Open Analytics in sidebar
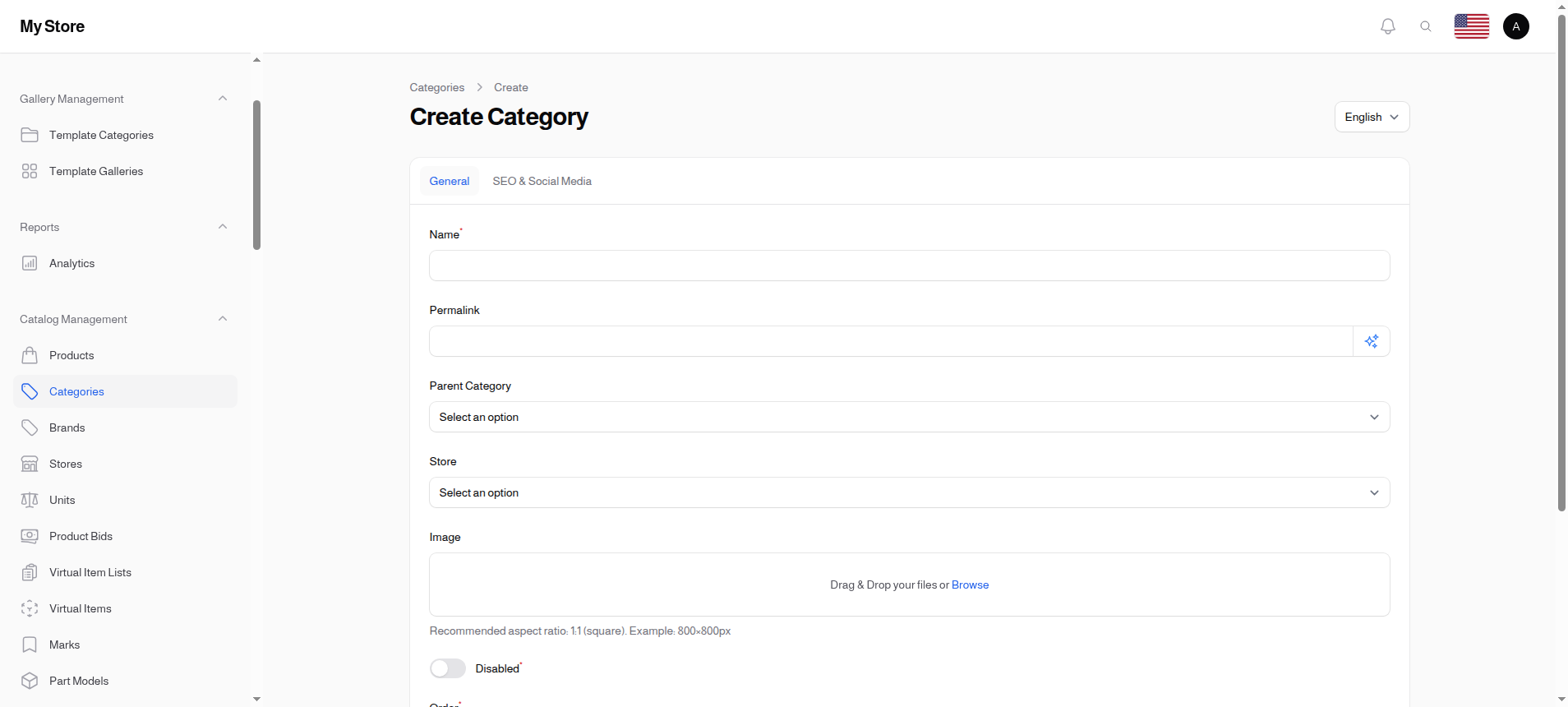Screen dimensions: 1568x707 125,263
